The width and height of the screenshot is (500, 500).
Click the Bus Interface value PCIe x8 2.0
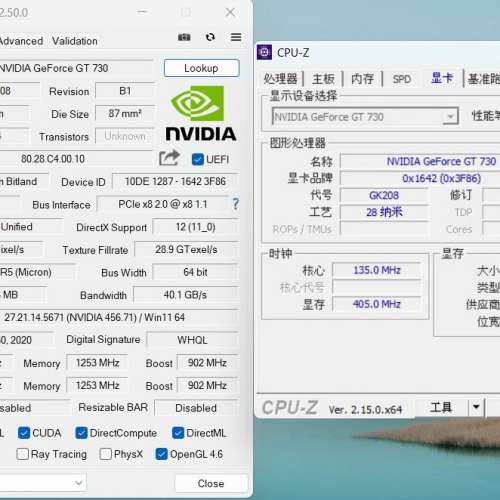[163, 204]
